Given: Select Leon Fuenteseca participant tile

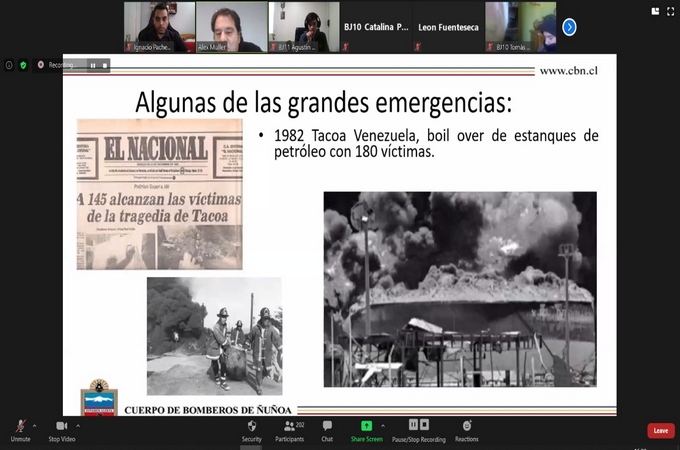Looking at the screenshot, I should point(448,27).
